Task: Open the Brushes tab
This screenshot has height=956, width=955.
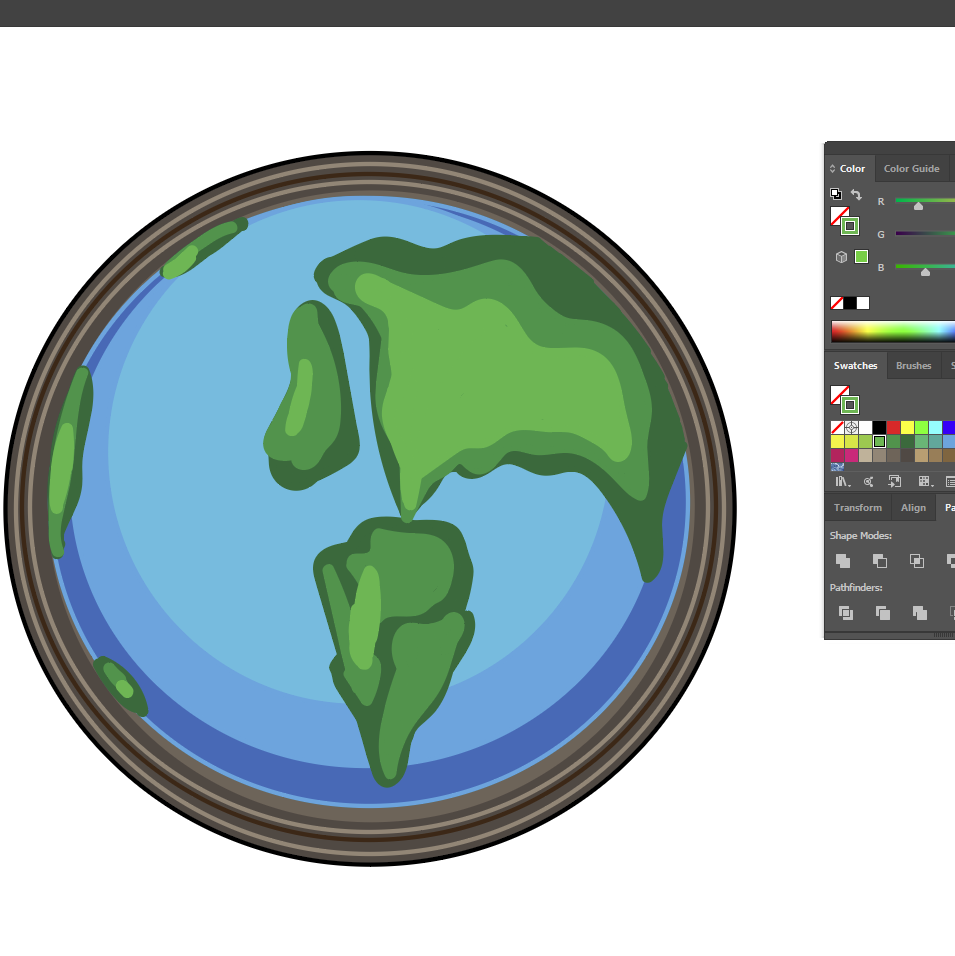Action: tap(913, 366)
